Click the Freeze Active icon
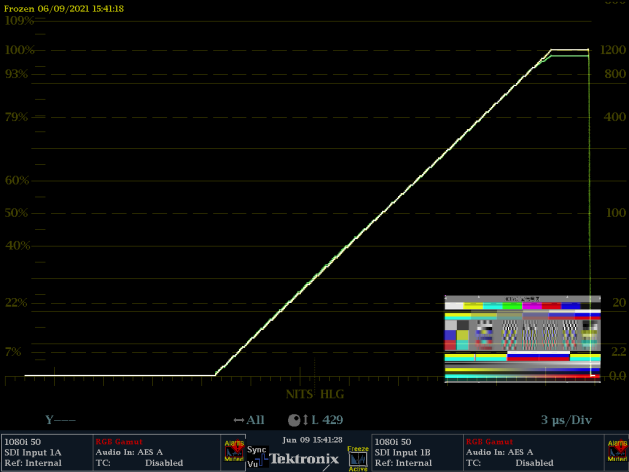629x472 pixels. pyautogui.click(x=357, y=458)
